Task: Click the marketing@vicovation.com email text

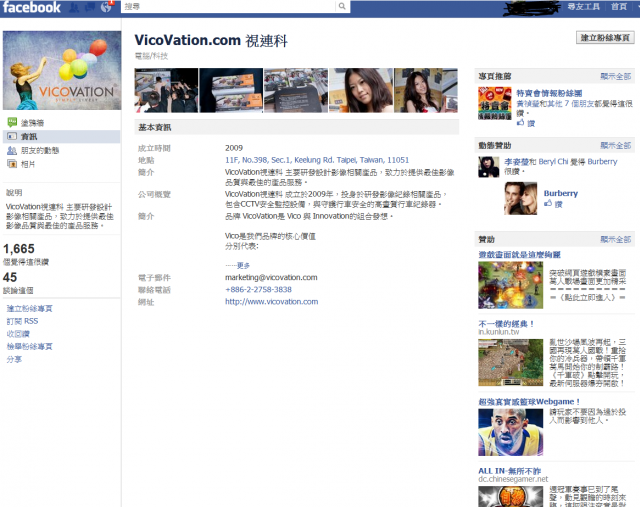Action: click(271, 278)
